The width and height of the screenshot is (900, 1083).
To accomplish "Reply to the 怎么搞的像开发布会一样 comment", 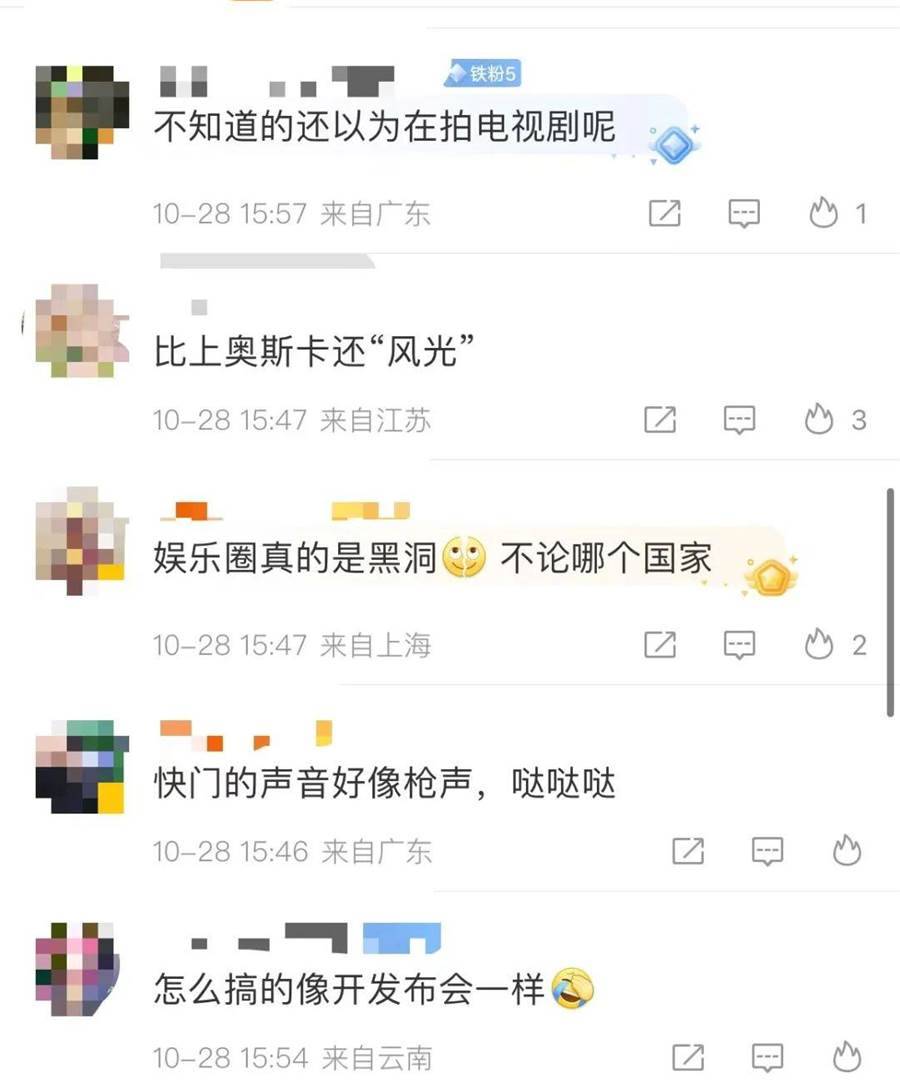I will tap(767, 1057).
